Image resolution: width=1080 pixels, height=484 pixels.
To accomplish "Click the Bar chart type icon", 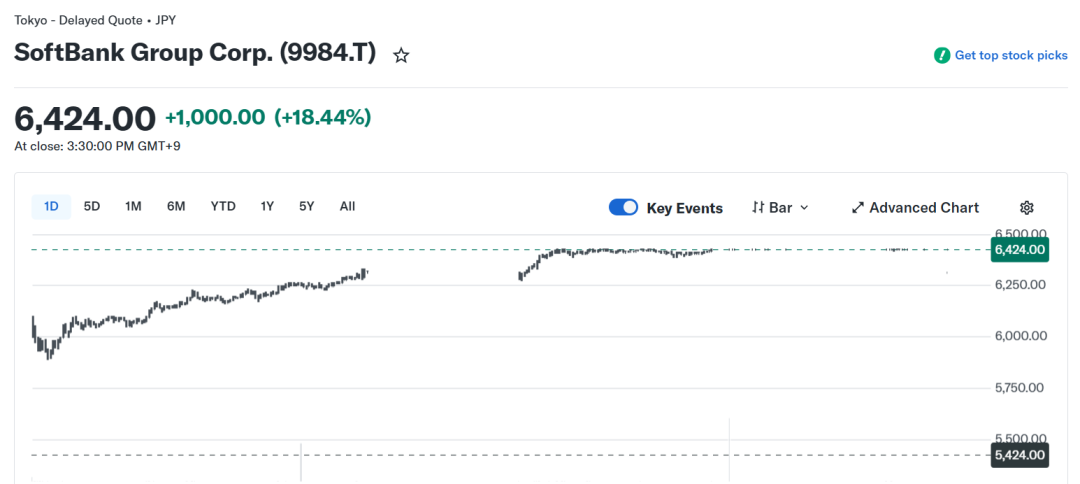I will pos(758,207).
